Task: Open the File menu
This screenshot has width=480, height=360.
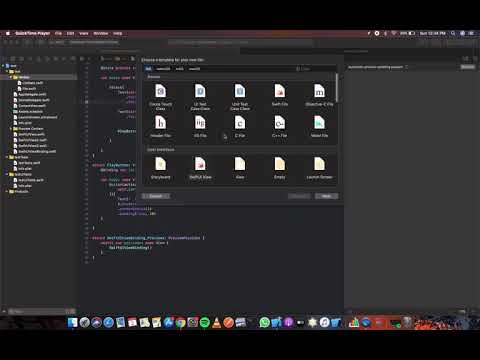Action: pos(58,33)
